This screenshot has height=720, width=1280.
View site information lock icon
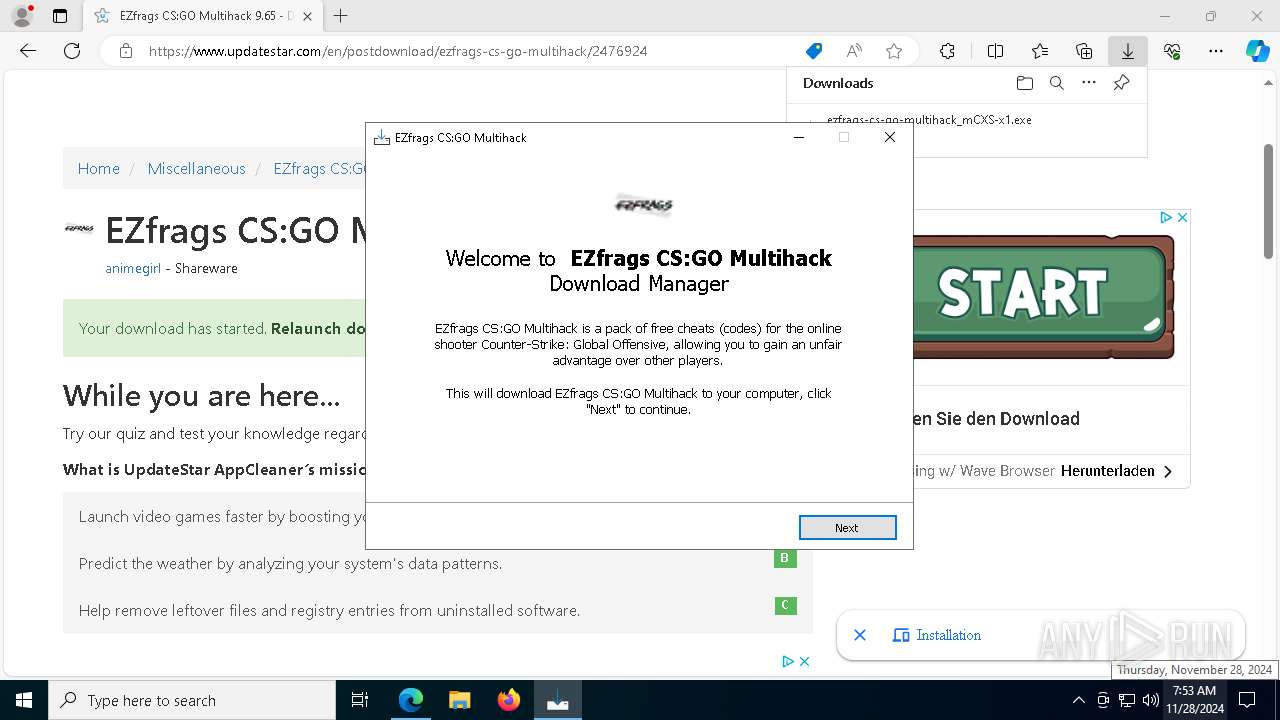point(126,51)
